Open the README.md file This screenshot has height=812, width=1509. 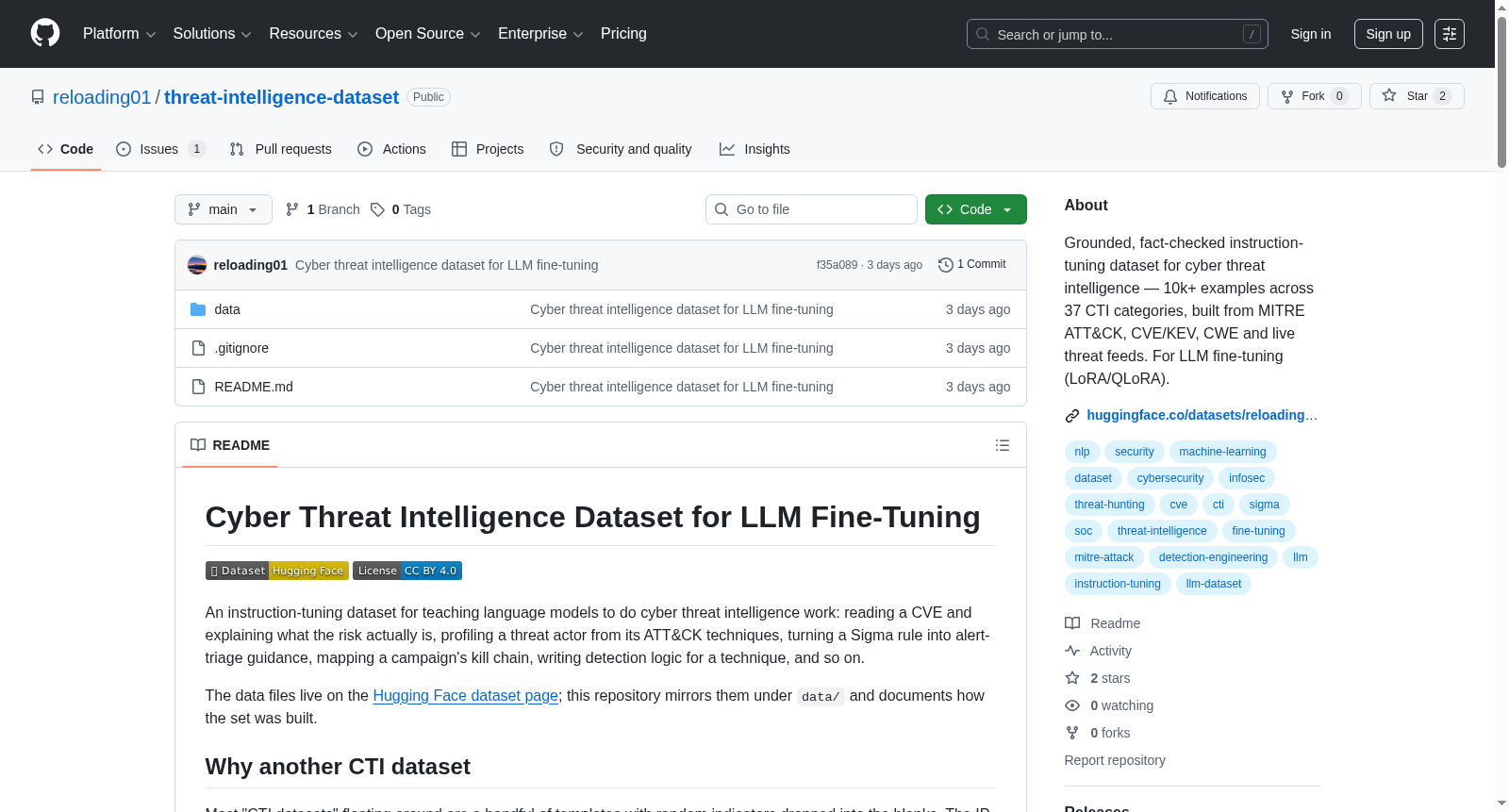[x=254, y=387]
